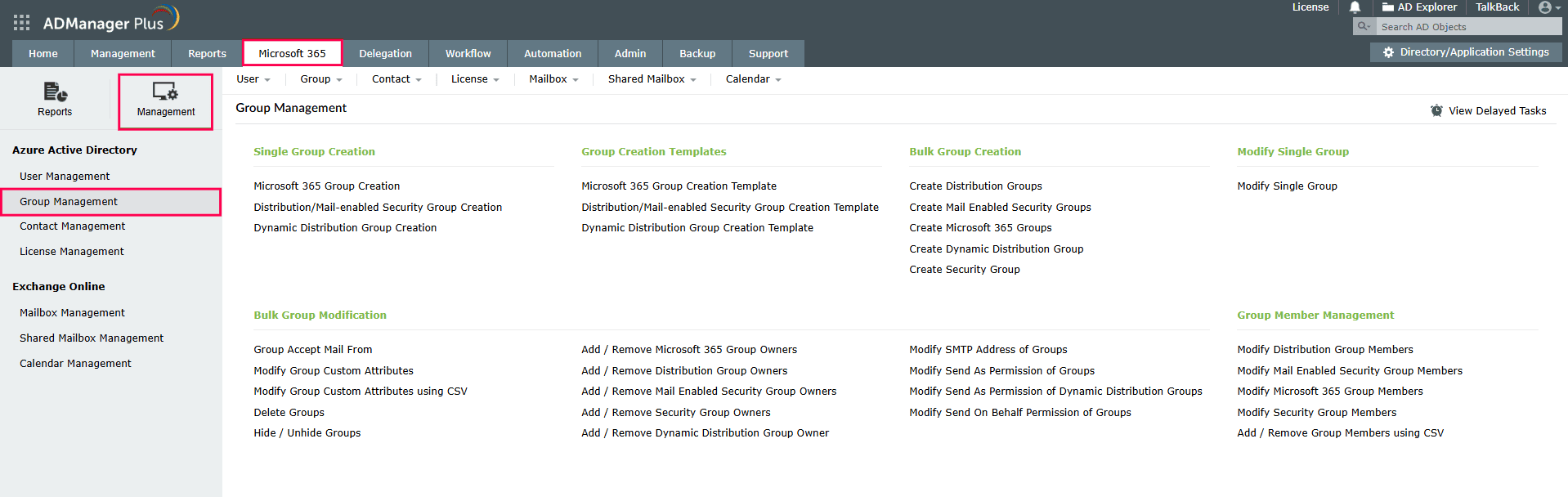Open Distribution/Mail-enabled Security Group Creation link
1568x497 pixels.
[x=378, y=208]
